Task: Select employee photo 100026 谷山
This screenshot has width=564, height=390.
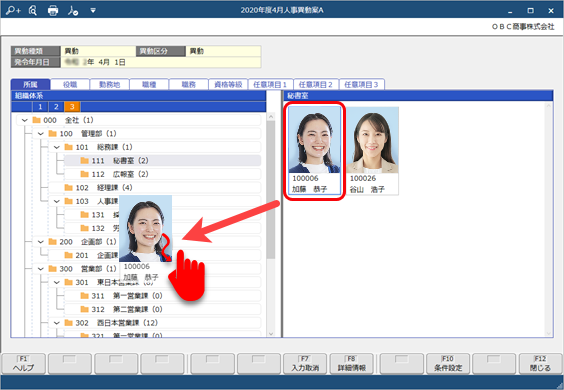Action: (372, 150)
